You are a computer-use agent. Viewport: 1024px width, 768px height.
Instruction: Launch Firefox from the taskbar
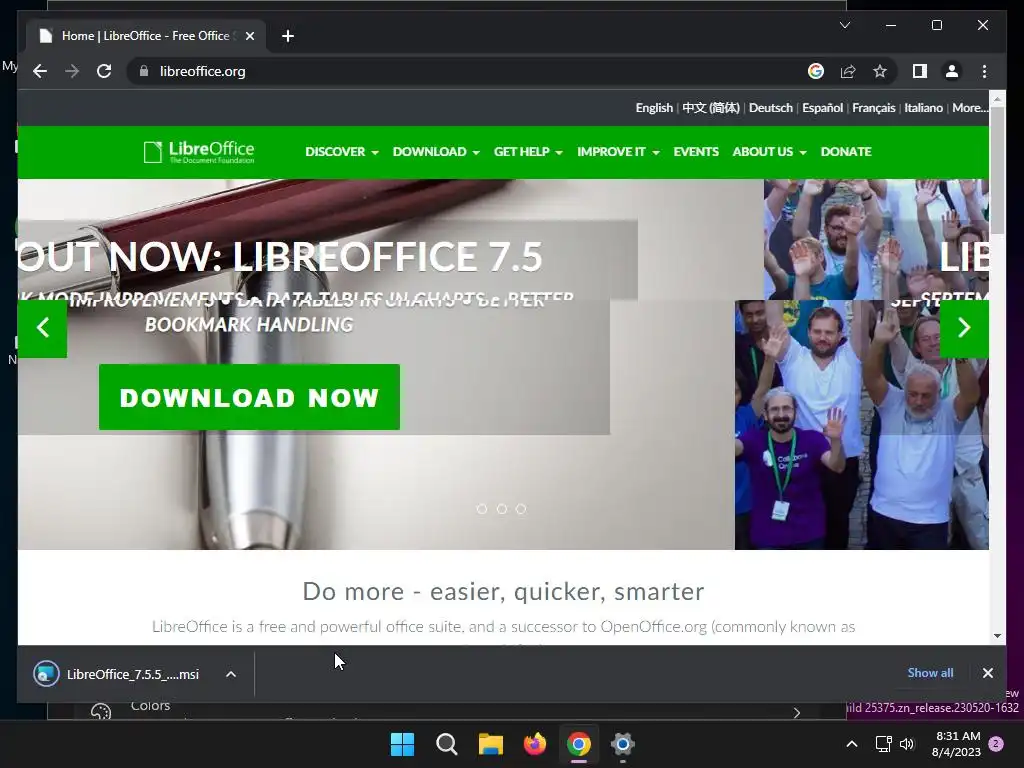(x=535, y=744)
